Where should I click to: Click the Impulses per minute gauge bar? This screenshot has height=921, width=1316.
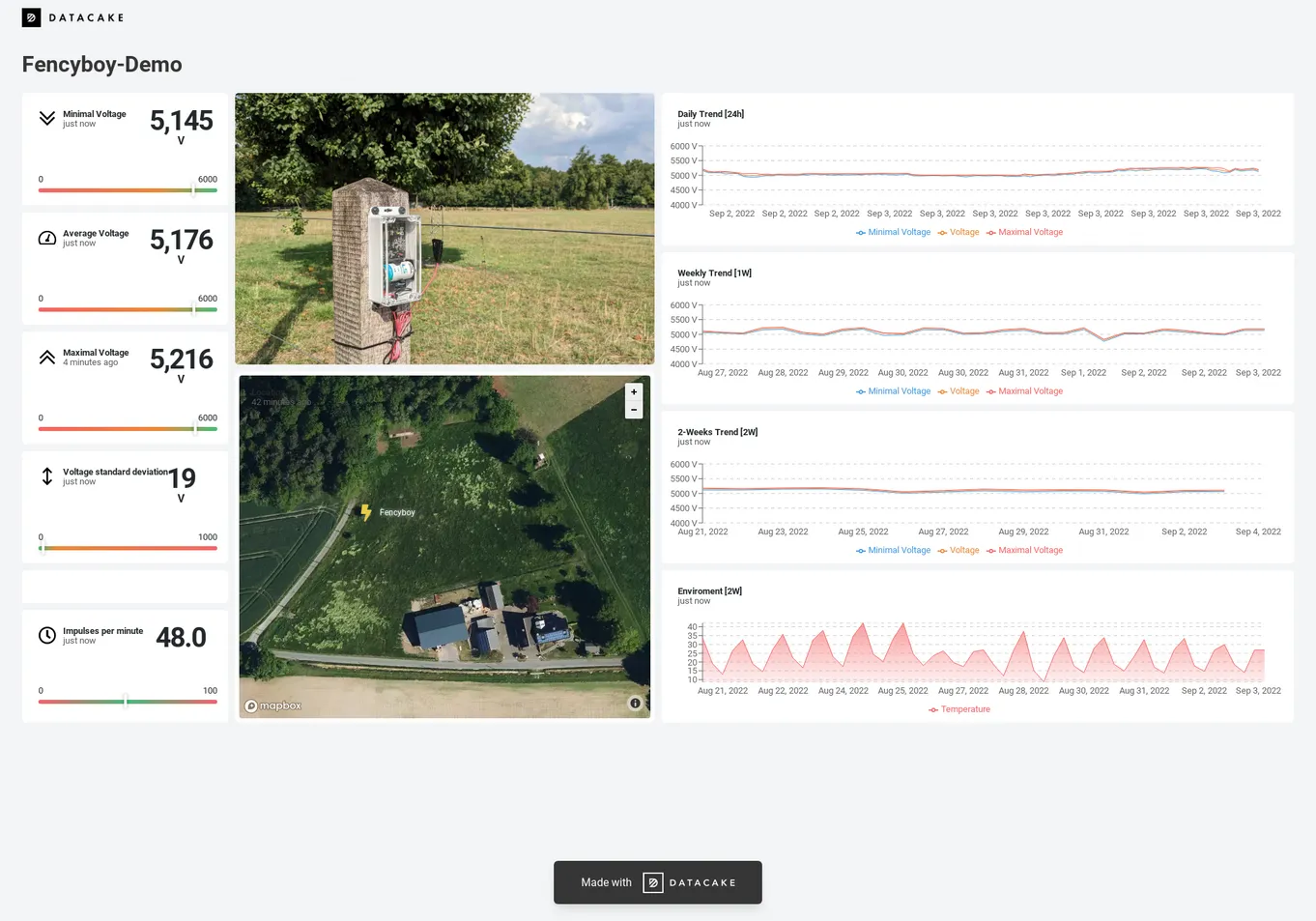128,702
